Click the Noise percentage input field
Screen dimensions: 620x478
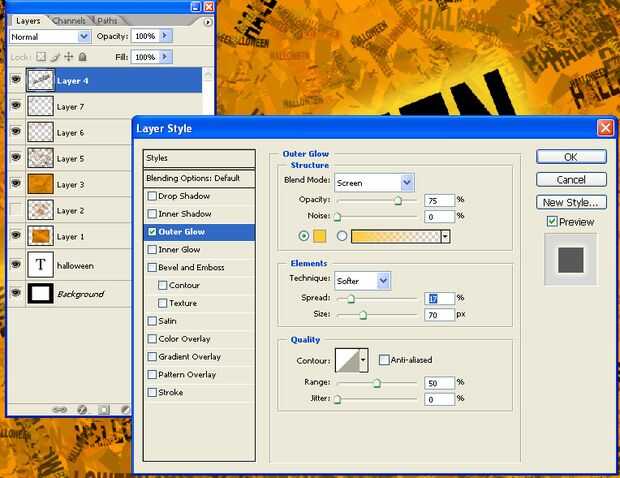pyautogui.click(x=439, y=216)
